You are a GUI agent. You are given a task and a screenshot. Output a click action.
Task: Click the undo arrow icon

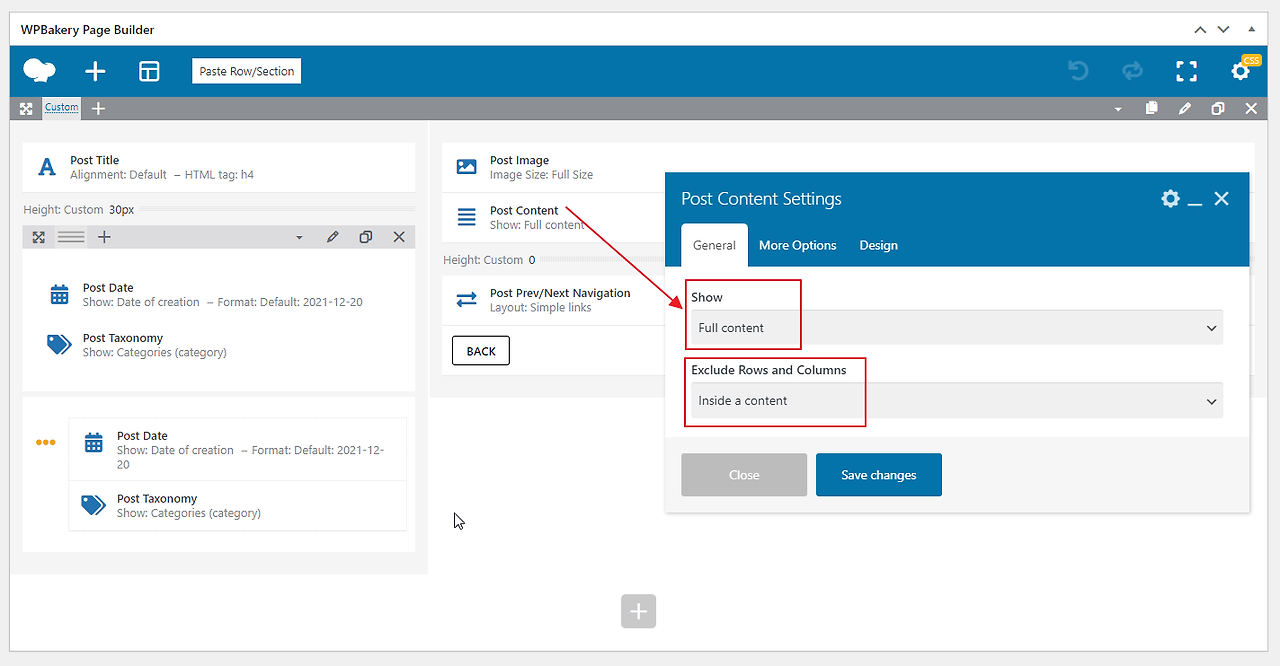point(1078,71)
